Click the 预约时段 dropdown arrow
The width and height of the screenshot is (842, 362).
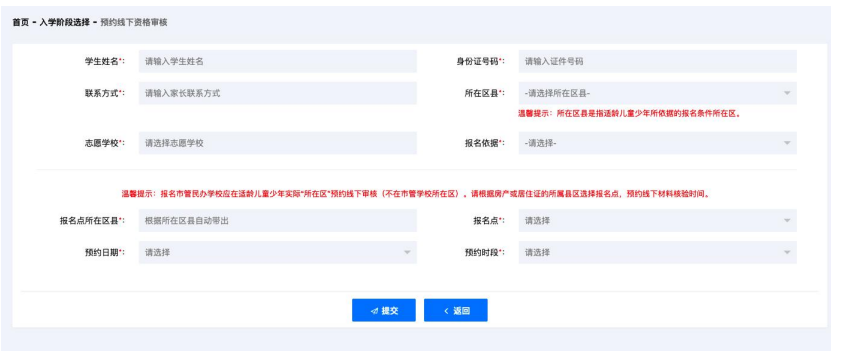click(787, 252)
